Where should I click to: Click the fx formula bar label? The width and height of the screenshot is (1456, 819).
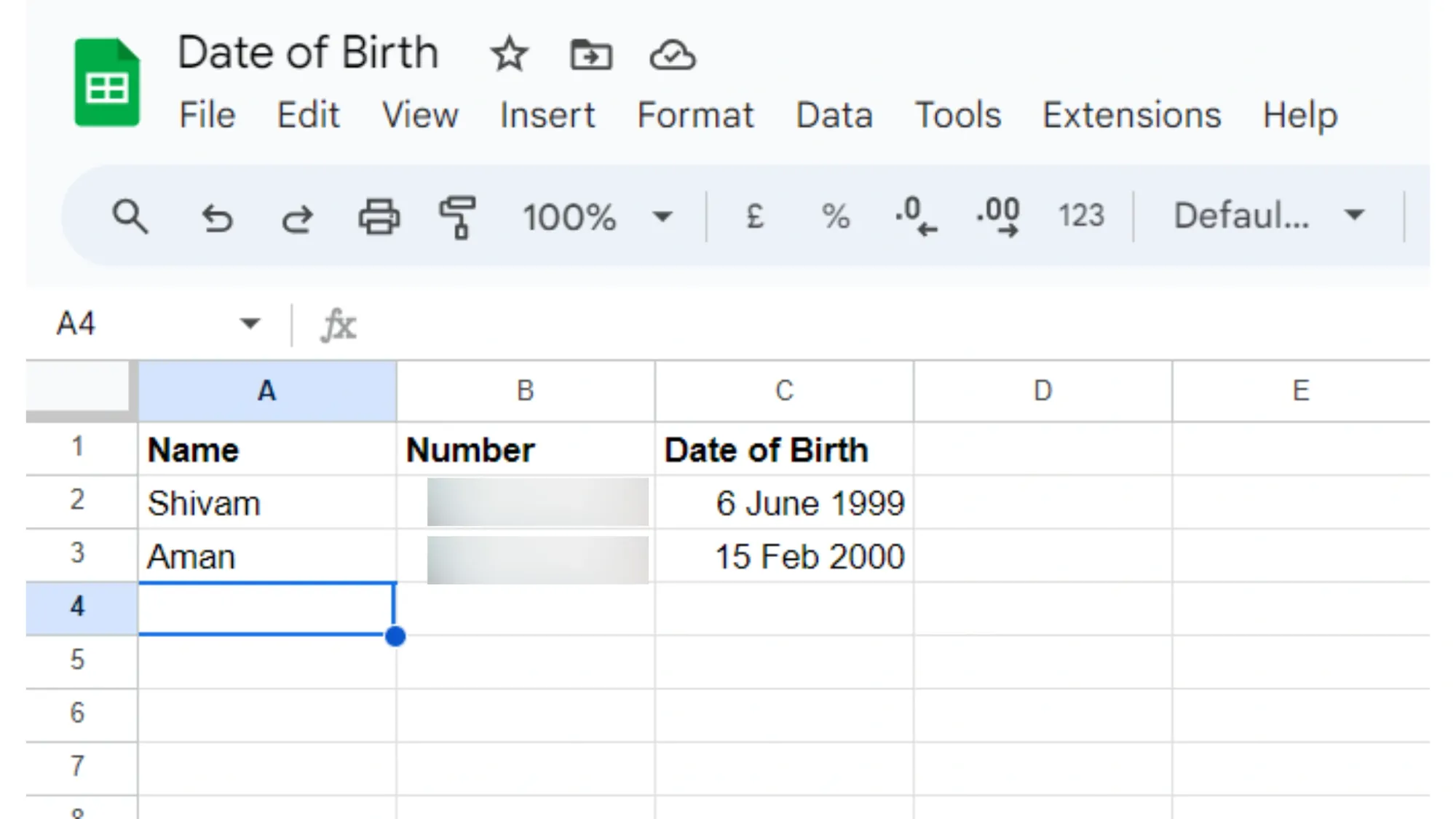[340, 325]
